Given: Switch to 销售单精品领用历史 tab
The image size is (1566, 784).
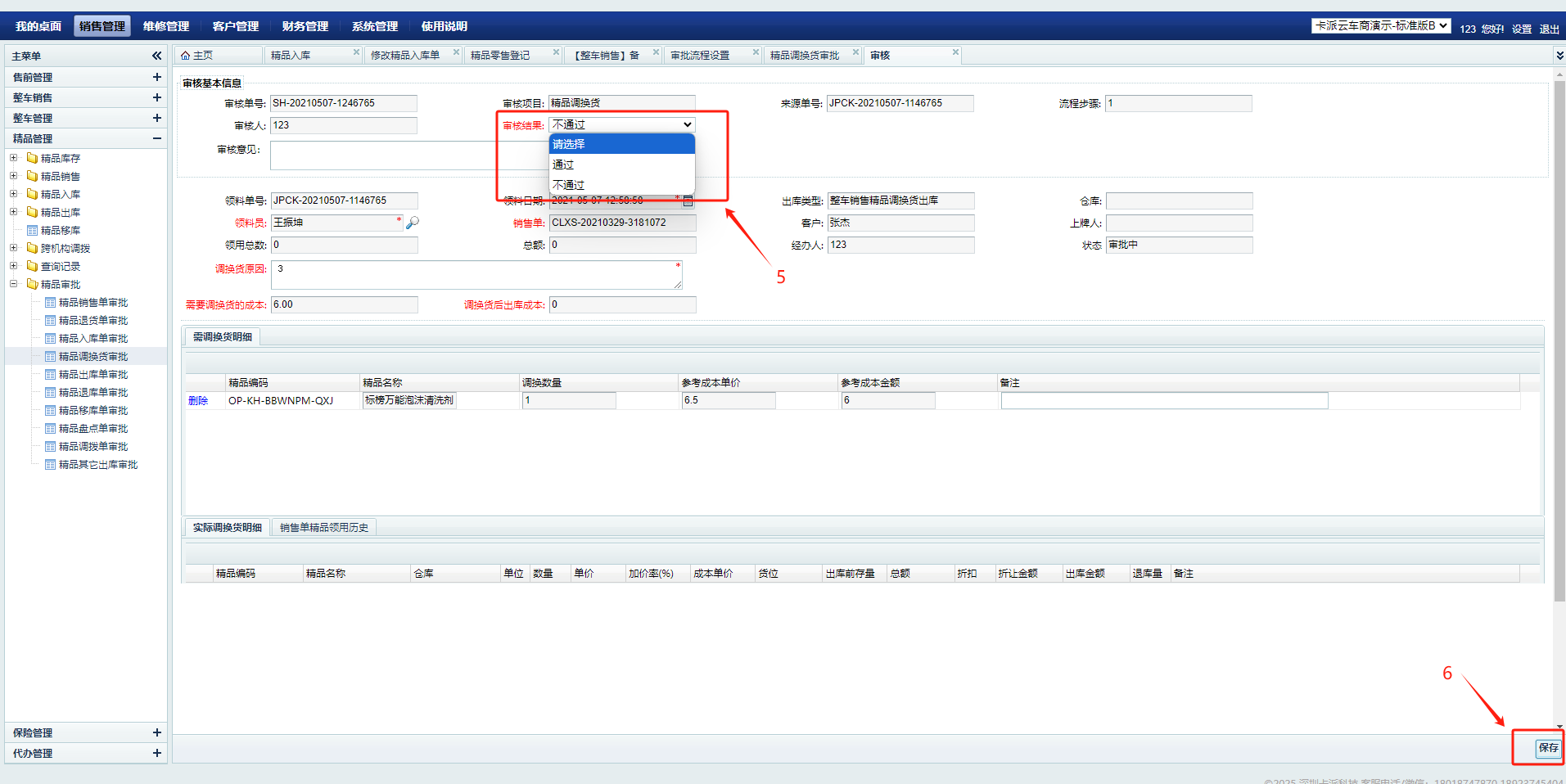Looking at the screenshot, I should pos(324,528).
